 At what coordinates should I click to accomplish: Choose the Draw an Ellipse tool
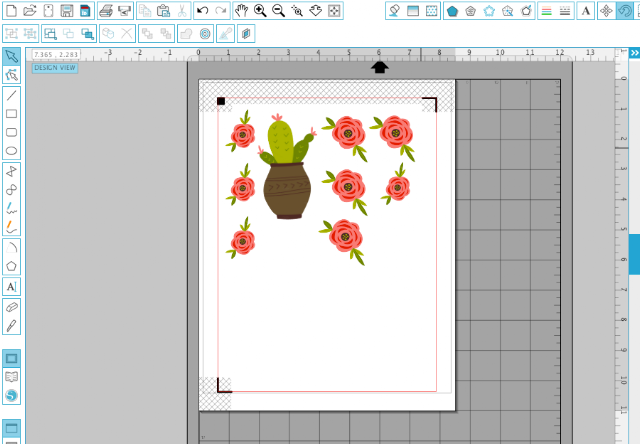coord(11,151)
